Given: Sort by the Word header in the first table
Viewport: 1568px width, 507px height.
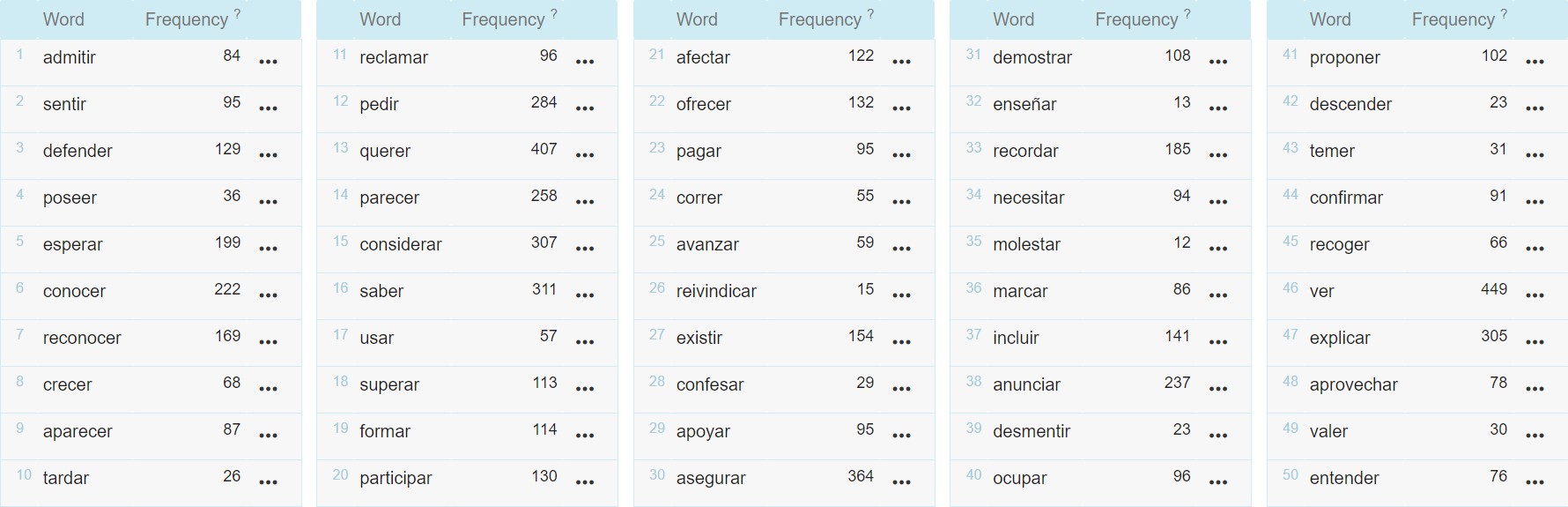Looking at the screenshot, I should tap(63, 19).
